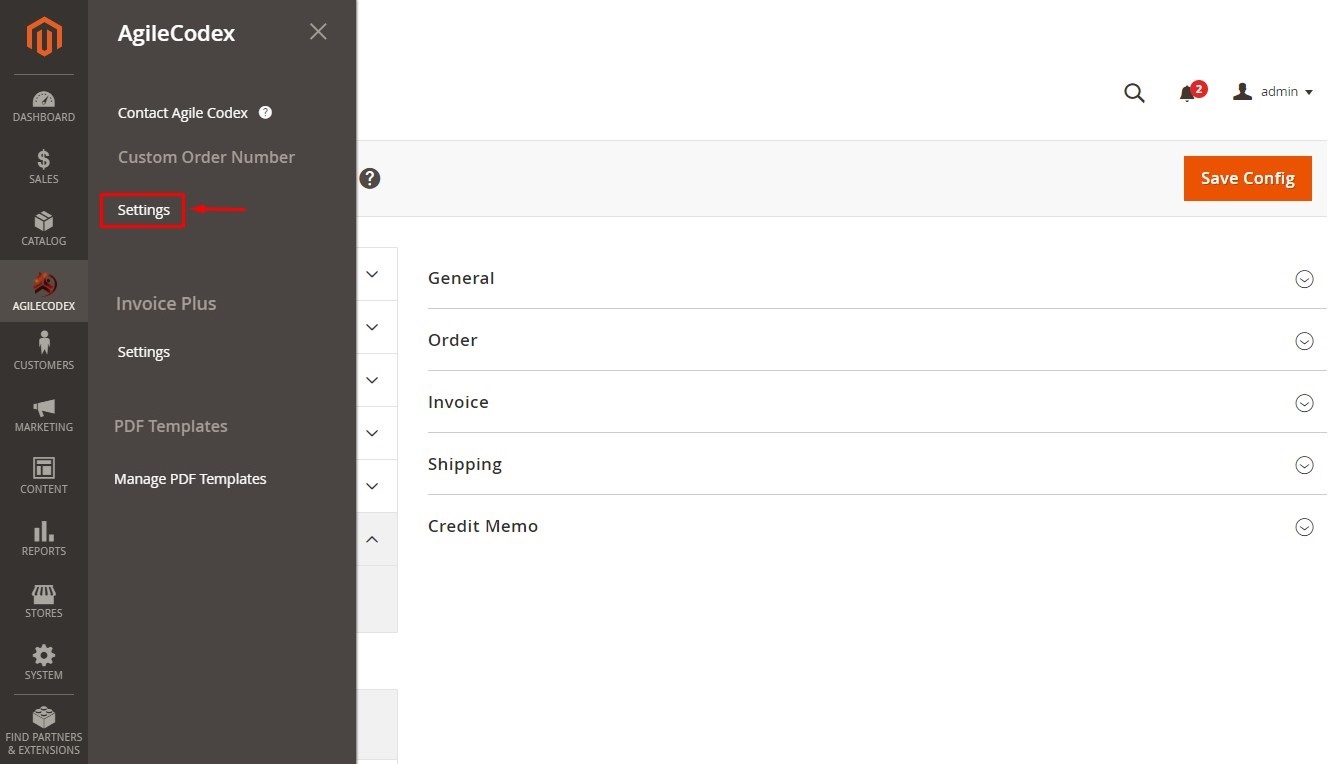Click the Invoice Plus heading
Viewport: 1338px width, 764px height.
click(x=166, y=303)
